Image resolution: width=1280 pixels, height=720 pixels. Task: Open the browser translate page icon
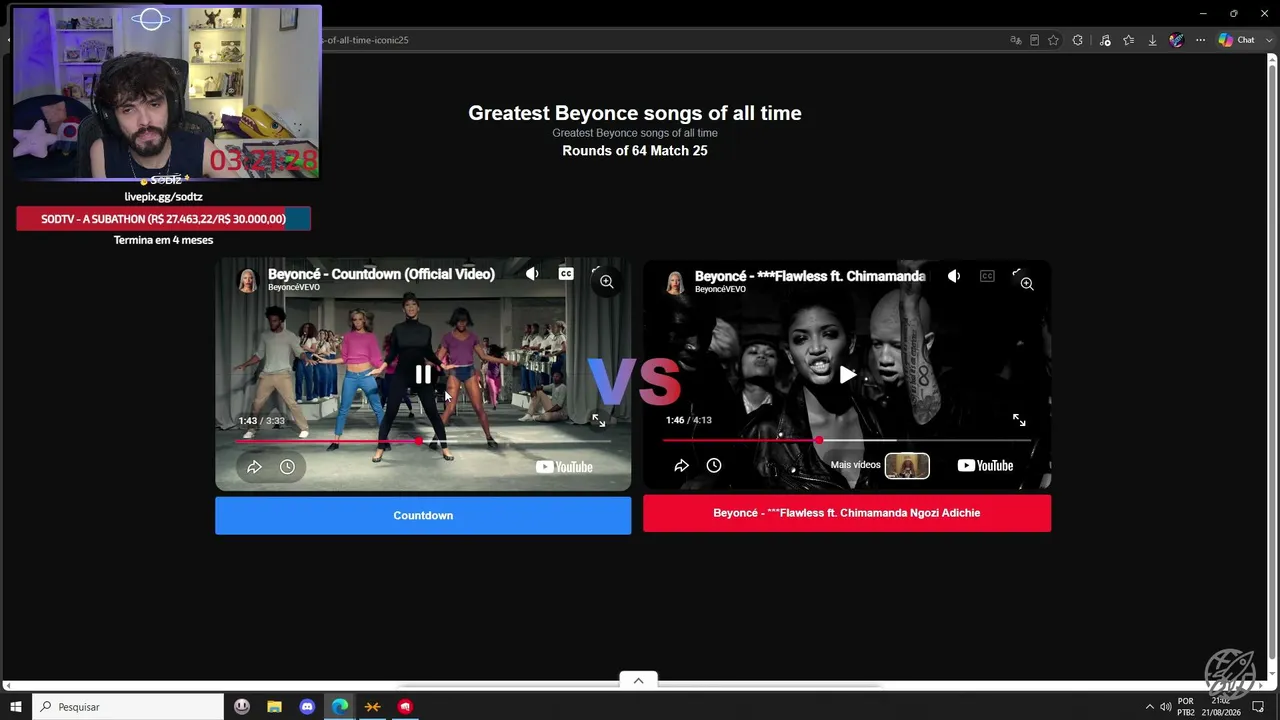pos(1016,40)
